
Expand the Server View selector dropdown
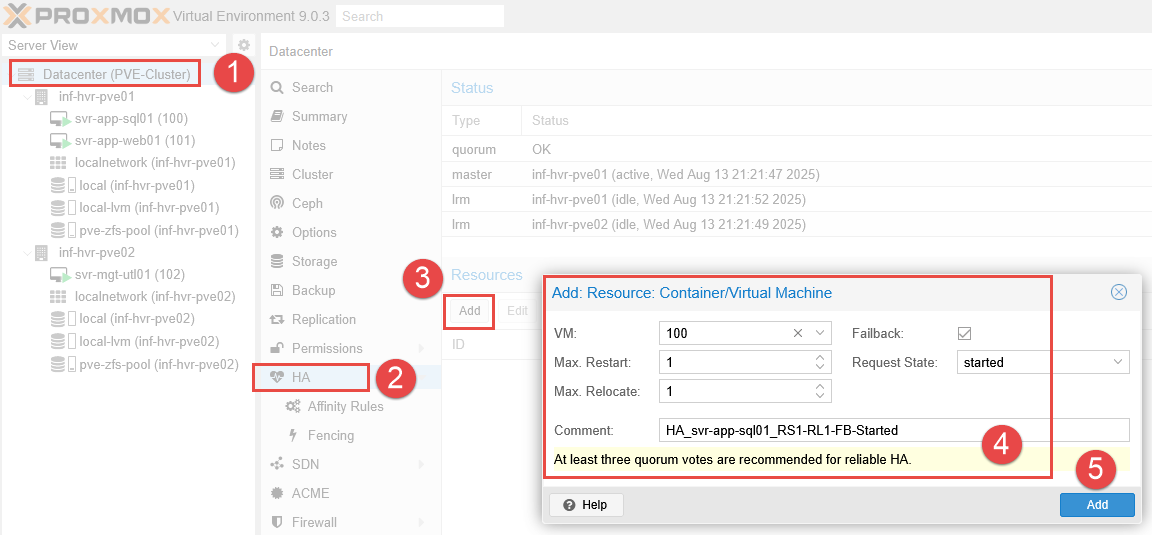[x=217, y=45]
